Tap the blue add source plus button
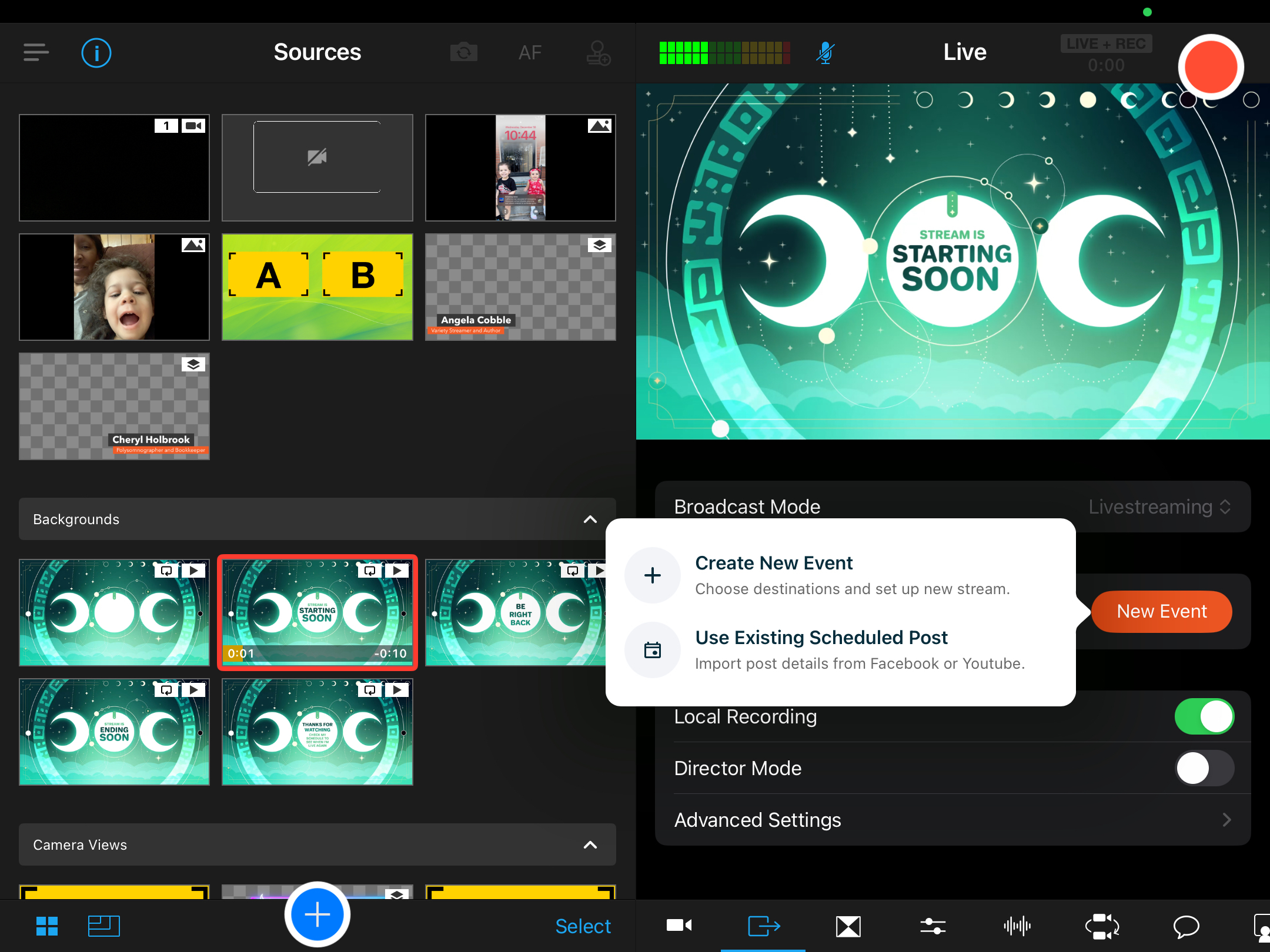Viewport: 1270px width, 952px height. (317, 914)
